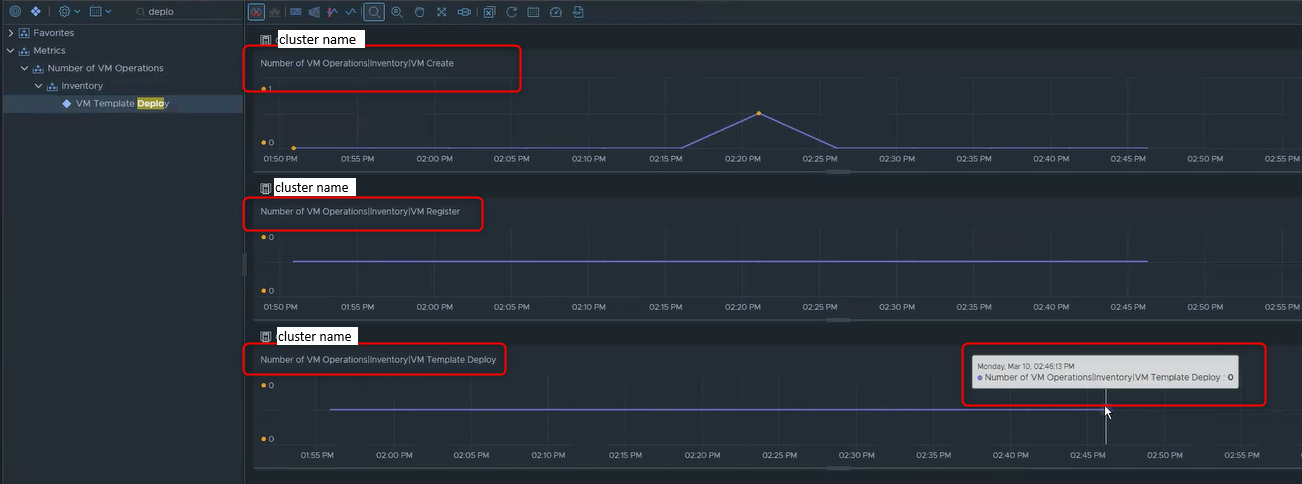Viewport: 1302px width, 484px height.
Task: Click the remove all charts icon
Action: tap(489, 12)
